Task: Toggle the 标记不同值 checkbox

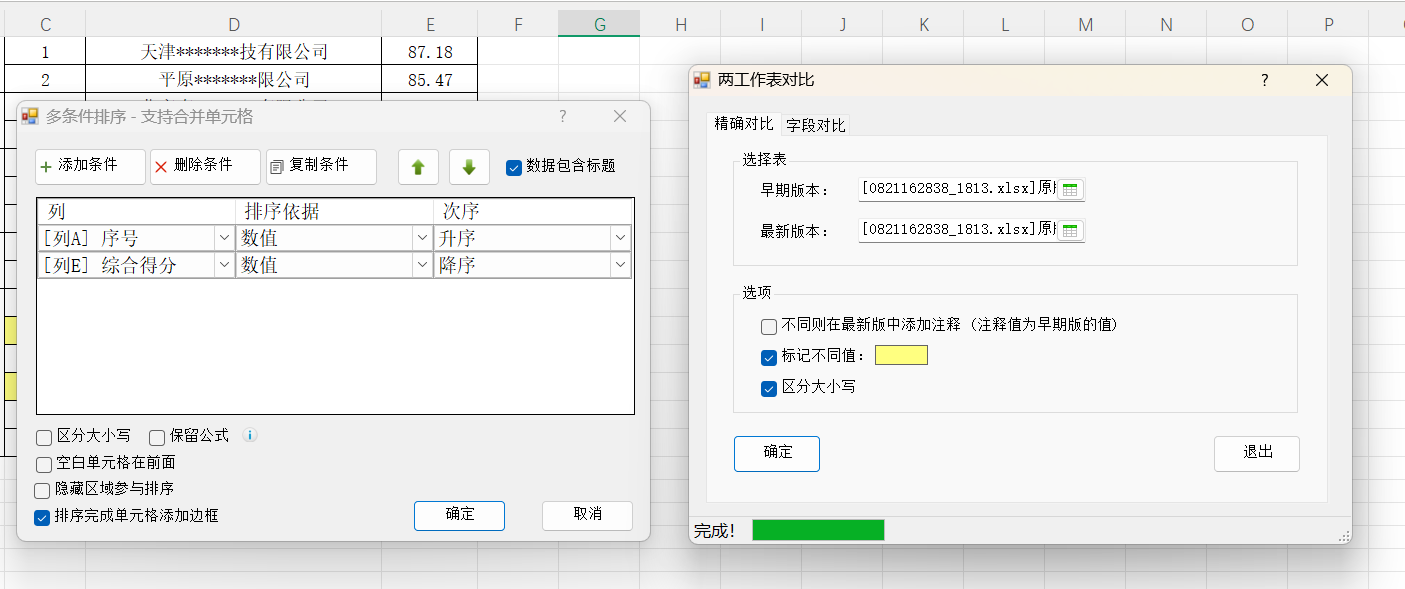Action: 769,357
